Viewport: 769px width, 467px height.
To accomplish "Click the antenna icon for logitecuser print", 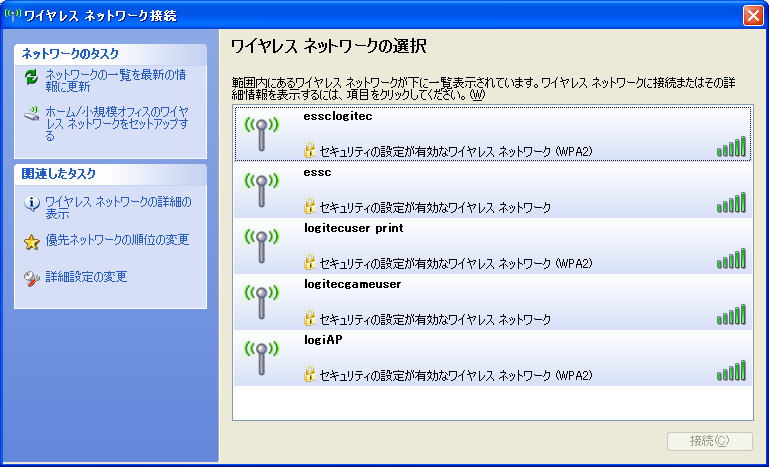I will pyautogui.click(x=261, y=245).
